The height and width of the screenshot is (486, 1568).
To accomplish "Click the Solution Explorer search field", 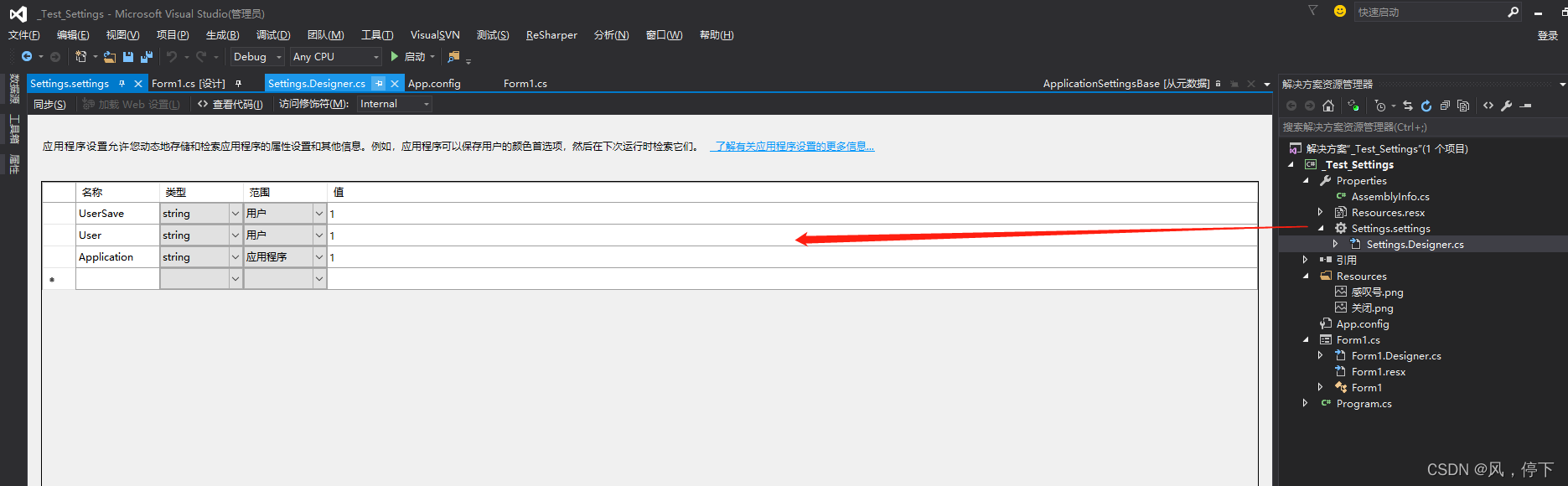I will (x=1421, y=127).
